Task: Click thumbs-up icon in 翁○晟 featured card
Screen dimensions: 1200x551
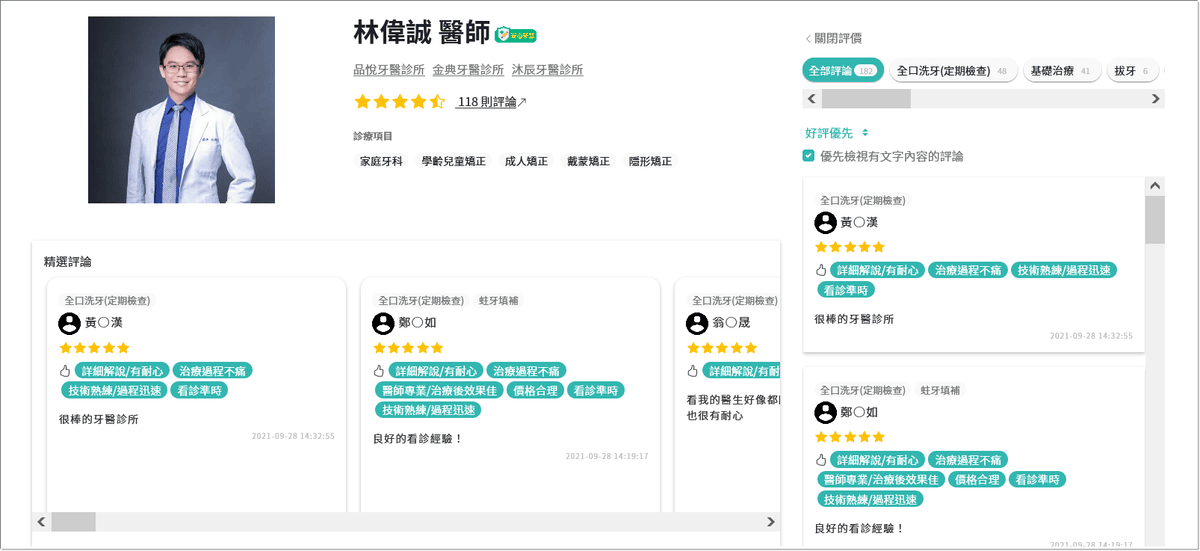Action: [x=693, y=371]
